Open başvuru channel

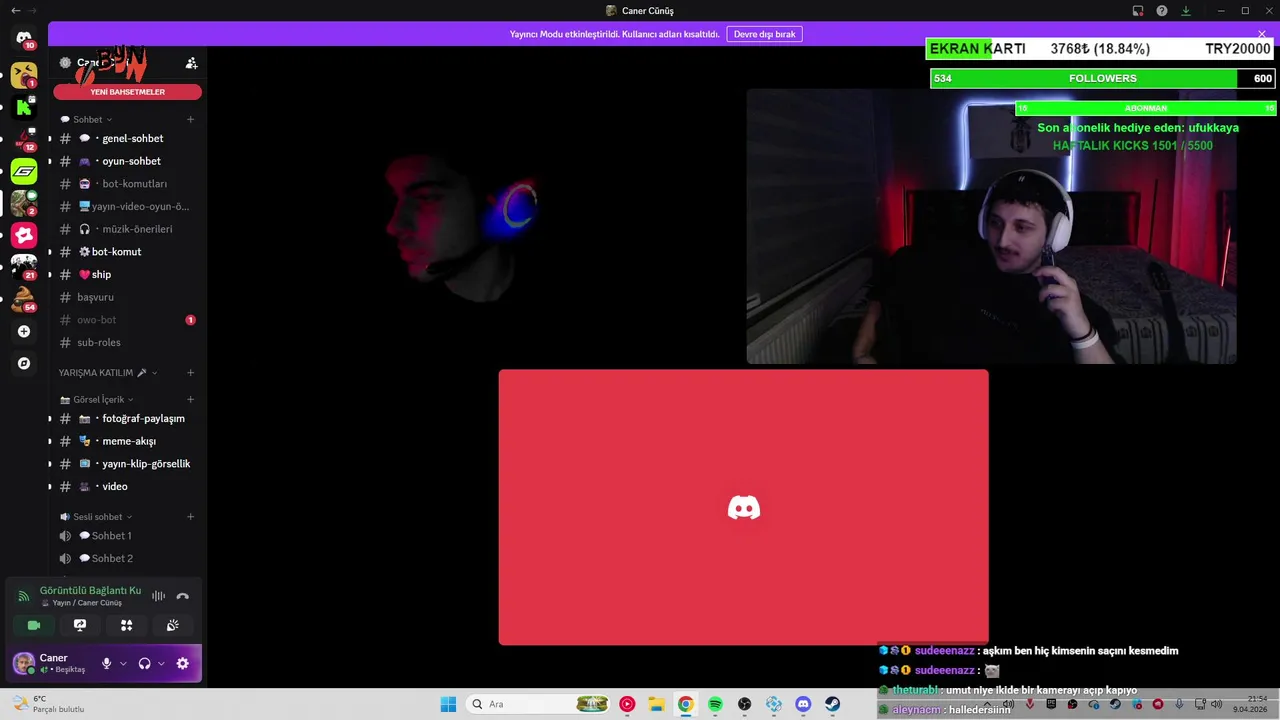[128, 297]
